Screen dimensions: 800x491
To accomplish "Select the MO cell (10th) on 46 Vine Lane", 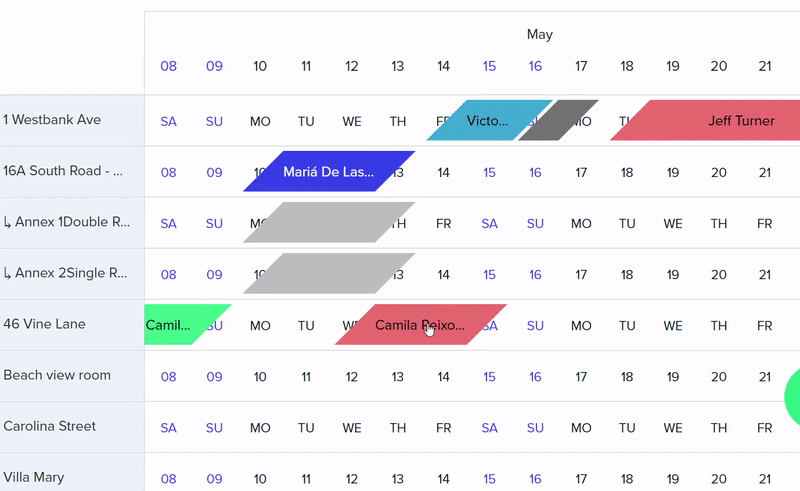I will 260,326.
